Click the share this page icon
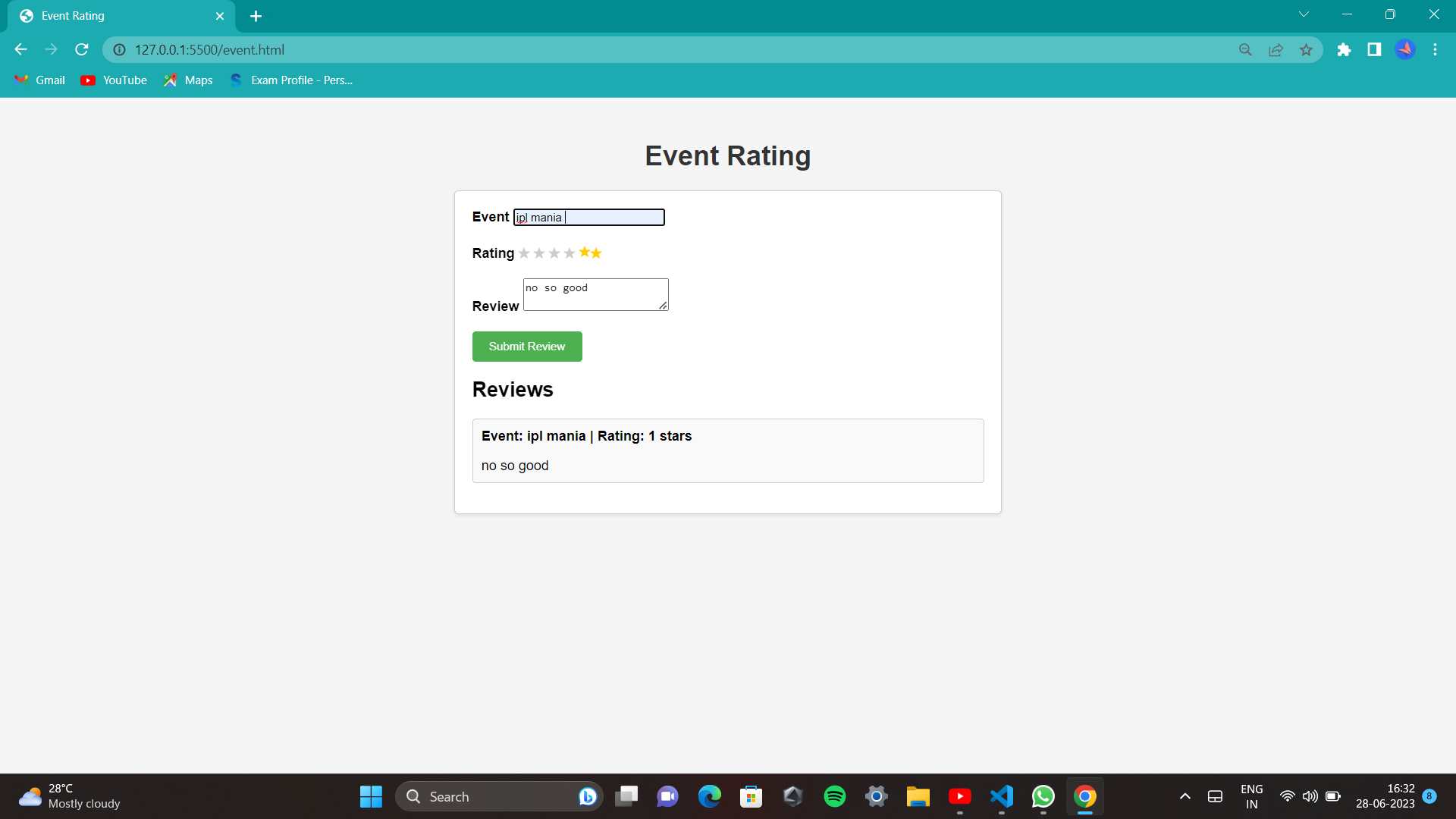 (x=1276, y=50)
